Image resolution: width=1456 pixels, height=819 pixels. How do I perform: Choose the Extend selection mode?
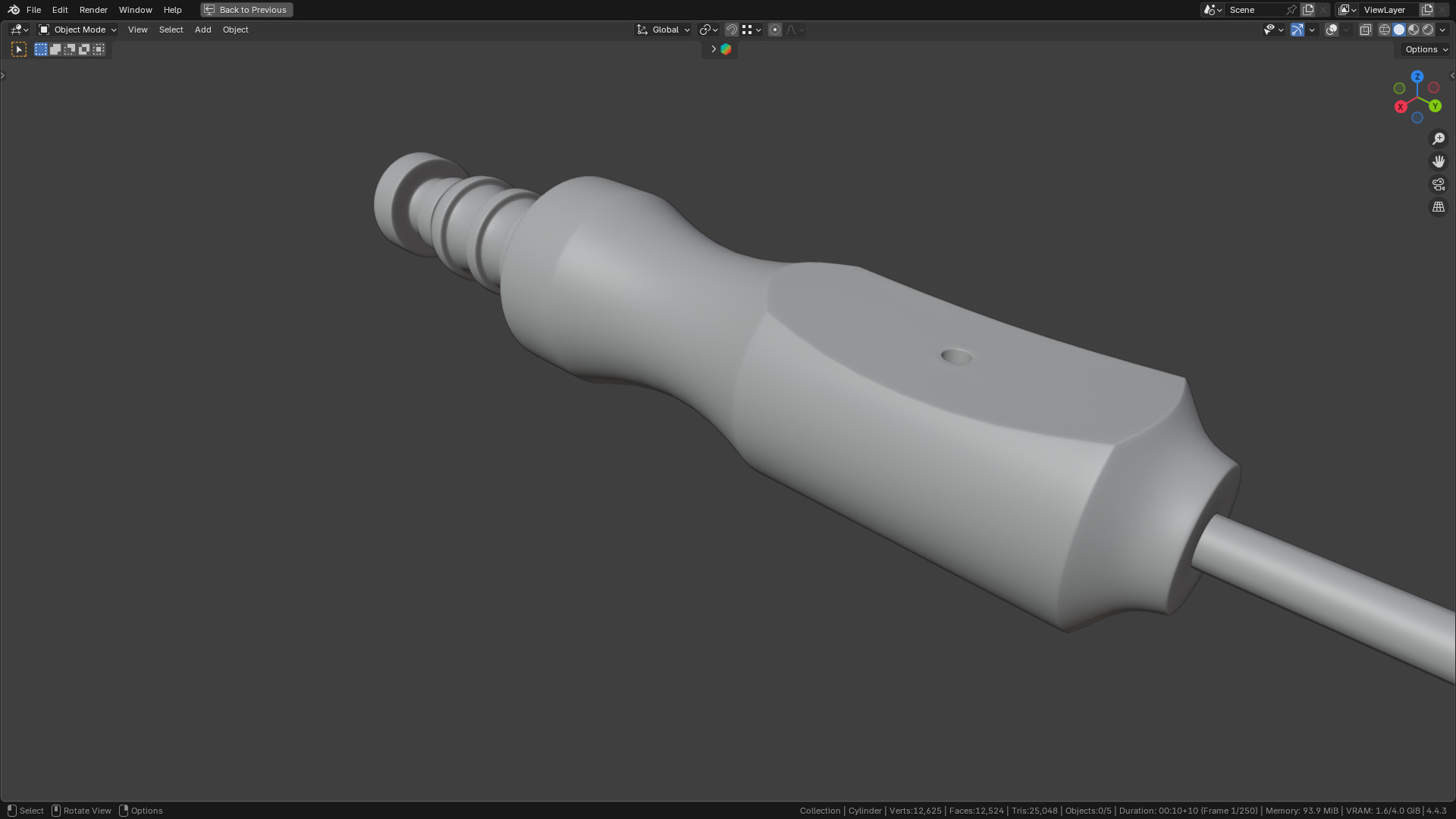55,49
